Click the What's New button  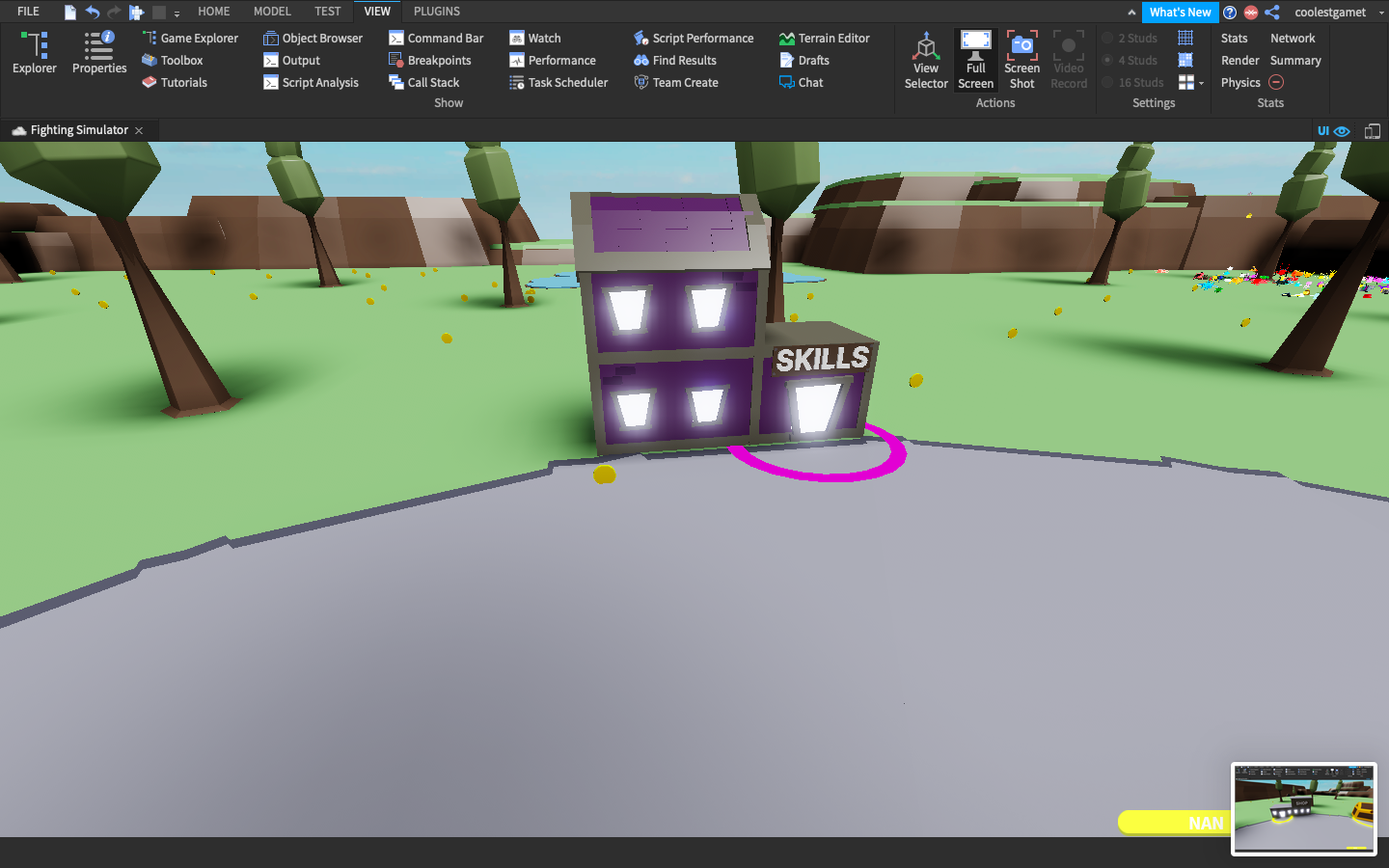pyautogui.click(x=1180, y=12)
